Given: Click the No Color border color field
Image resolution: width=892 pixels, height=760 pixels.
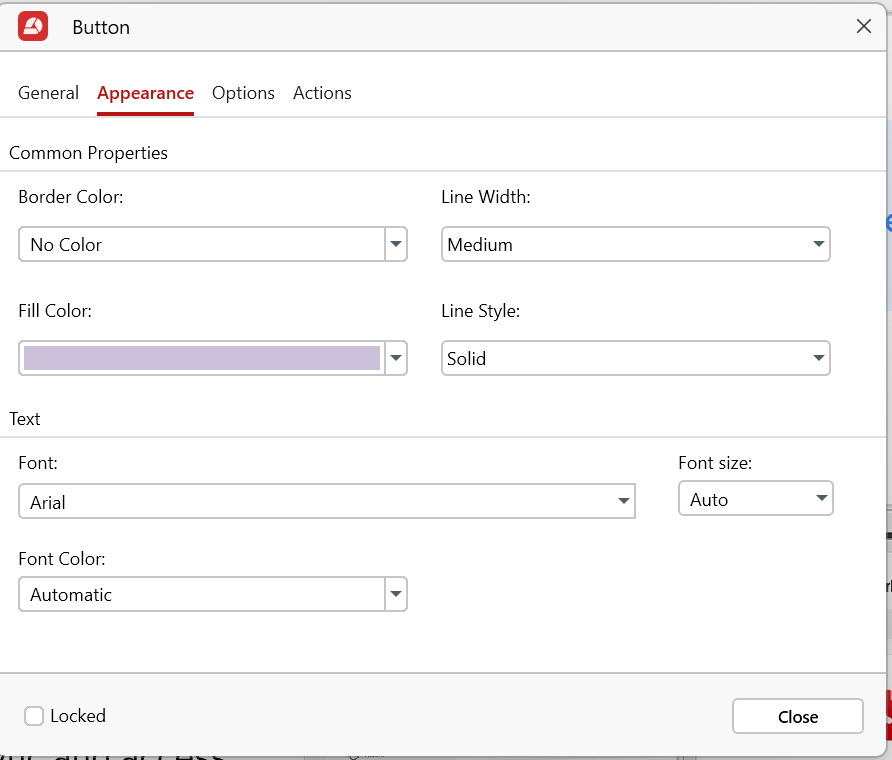Looking at the screenshot, I should (201, 244).
